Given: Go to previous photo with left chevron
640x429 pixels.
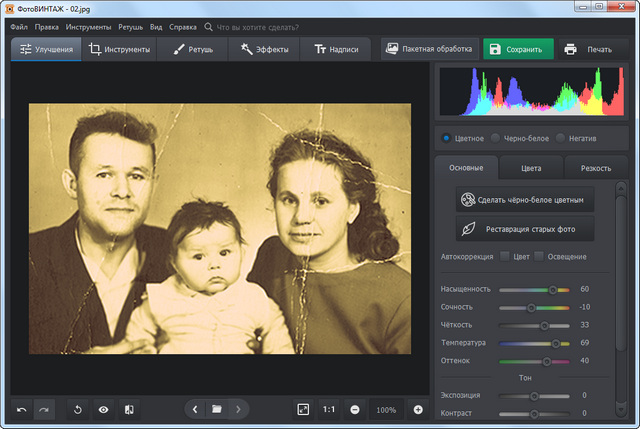Looking at the screenshot, I should coord(196,409).
